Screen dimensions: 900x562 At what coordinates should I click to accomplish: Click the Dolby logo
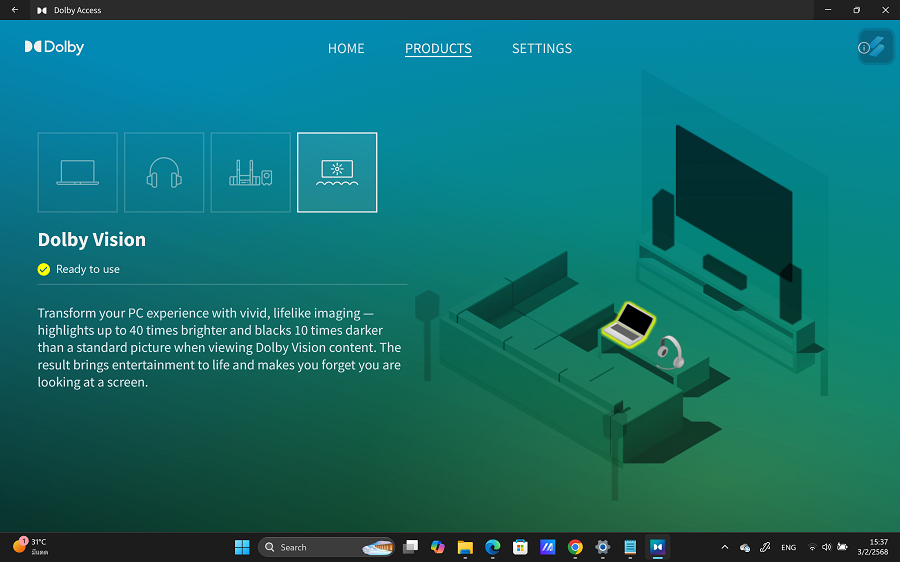pos(54,47)
